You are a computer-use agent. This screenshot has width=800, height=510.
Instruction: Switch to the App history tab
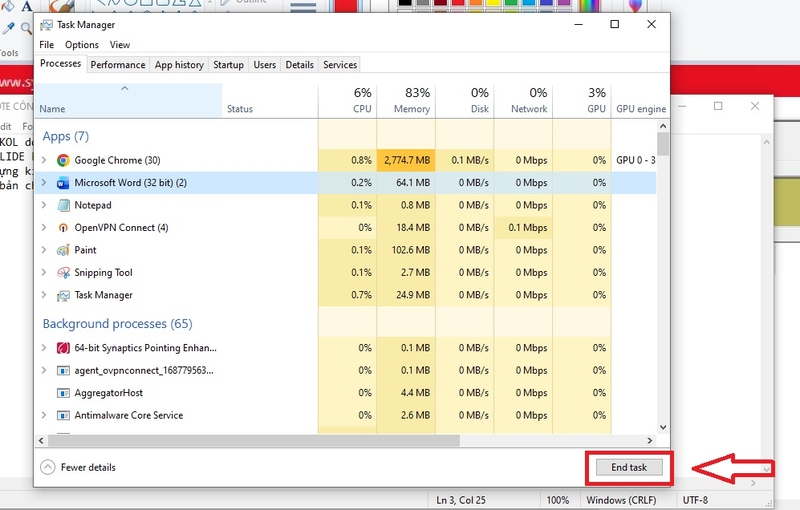(x=179, y=65)
